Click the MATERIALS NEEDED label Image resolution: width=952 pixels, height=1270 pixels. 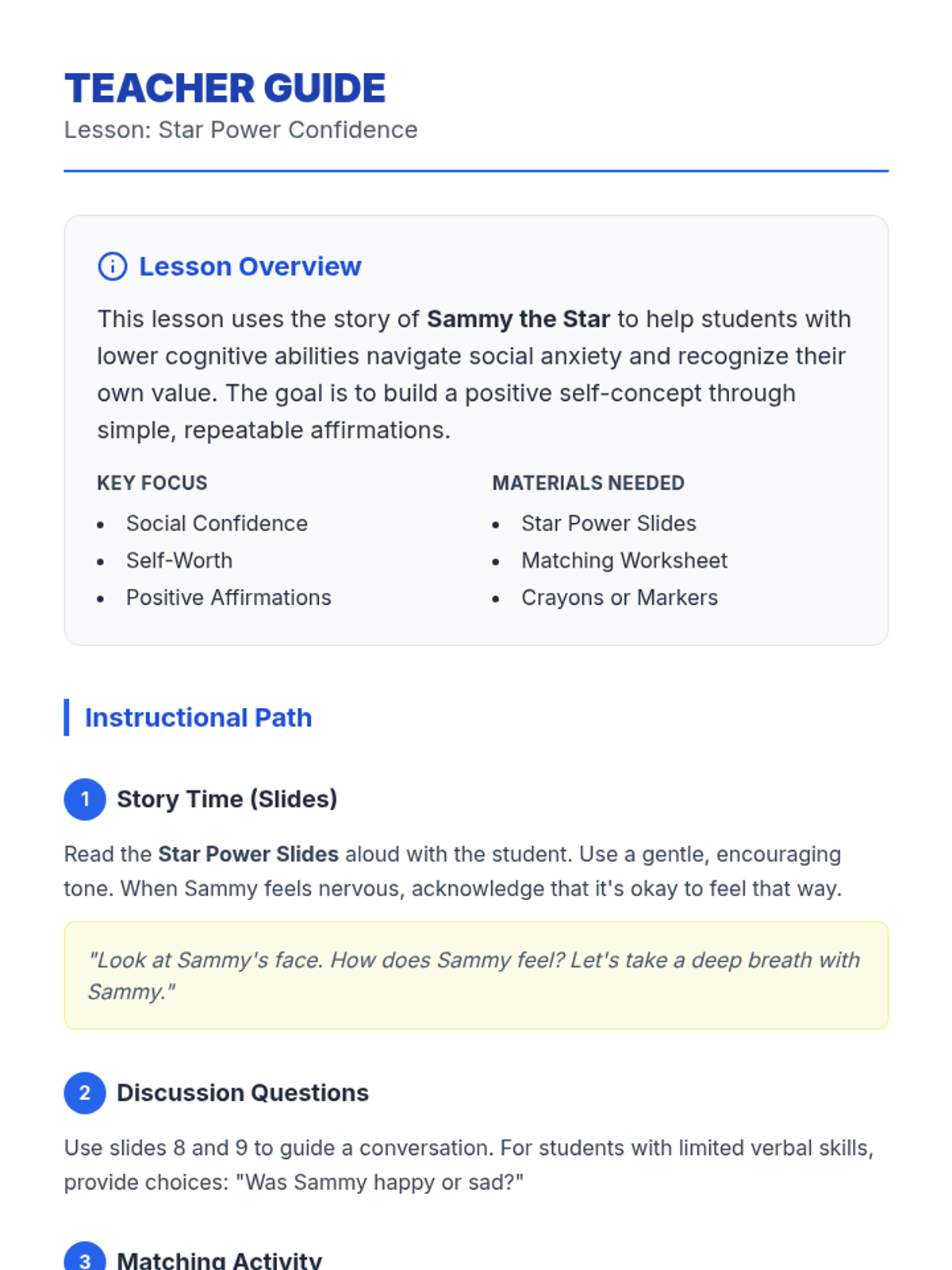588,483
